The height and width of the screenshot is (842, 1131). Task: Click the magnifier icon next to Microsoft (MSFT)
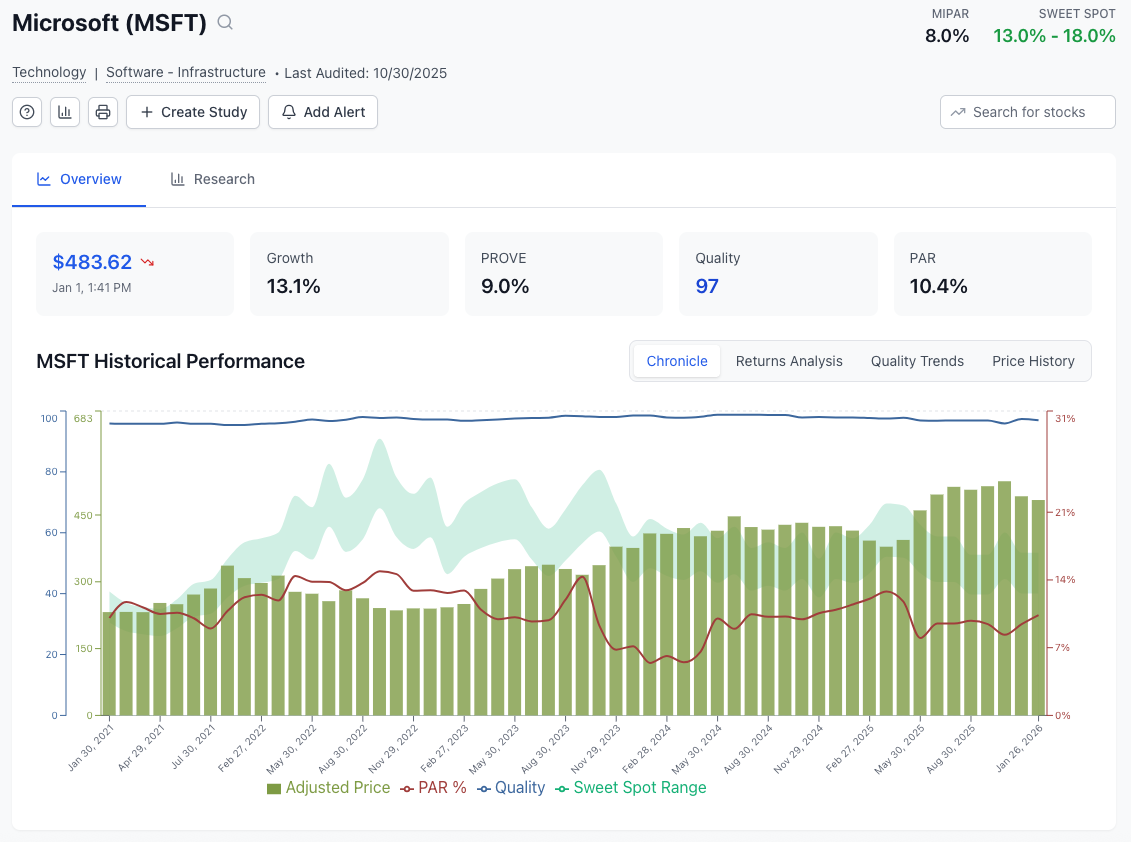(225, 22)
